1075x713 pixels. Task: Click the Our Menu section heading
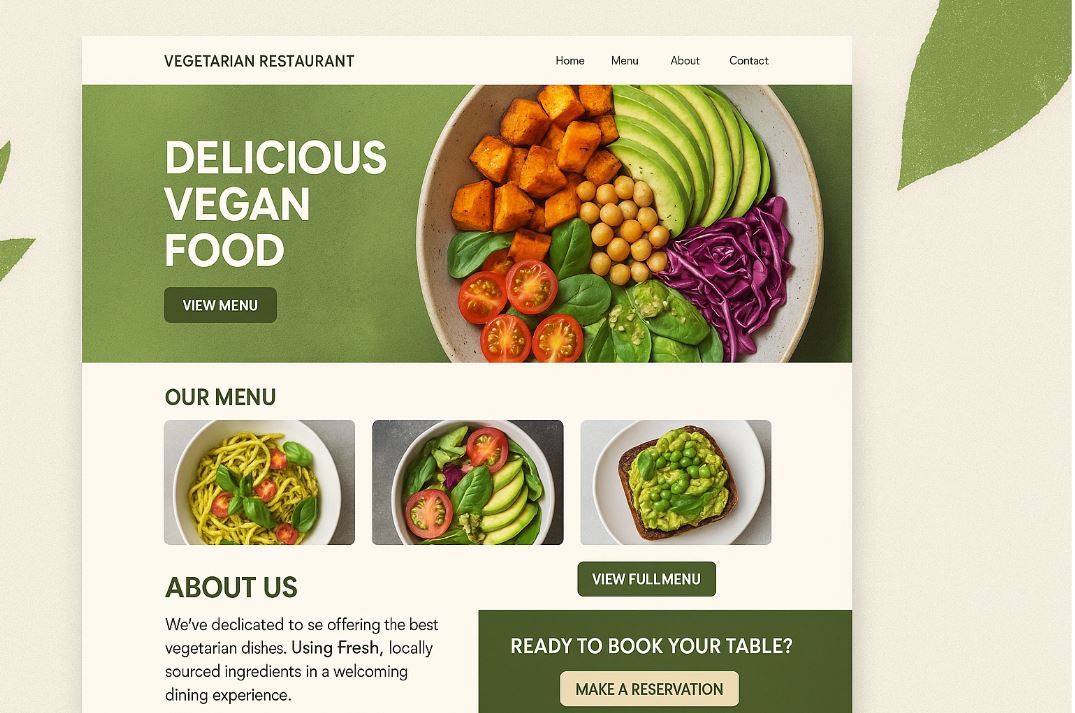(x=220, y=397)
